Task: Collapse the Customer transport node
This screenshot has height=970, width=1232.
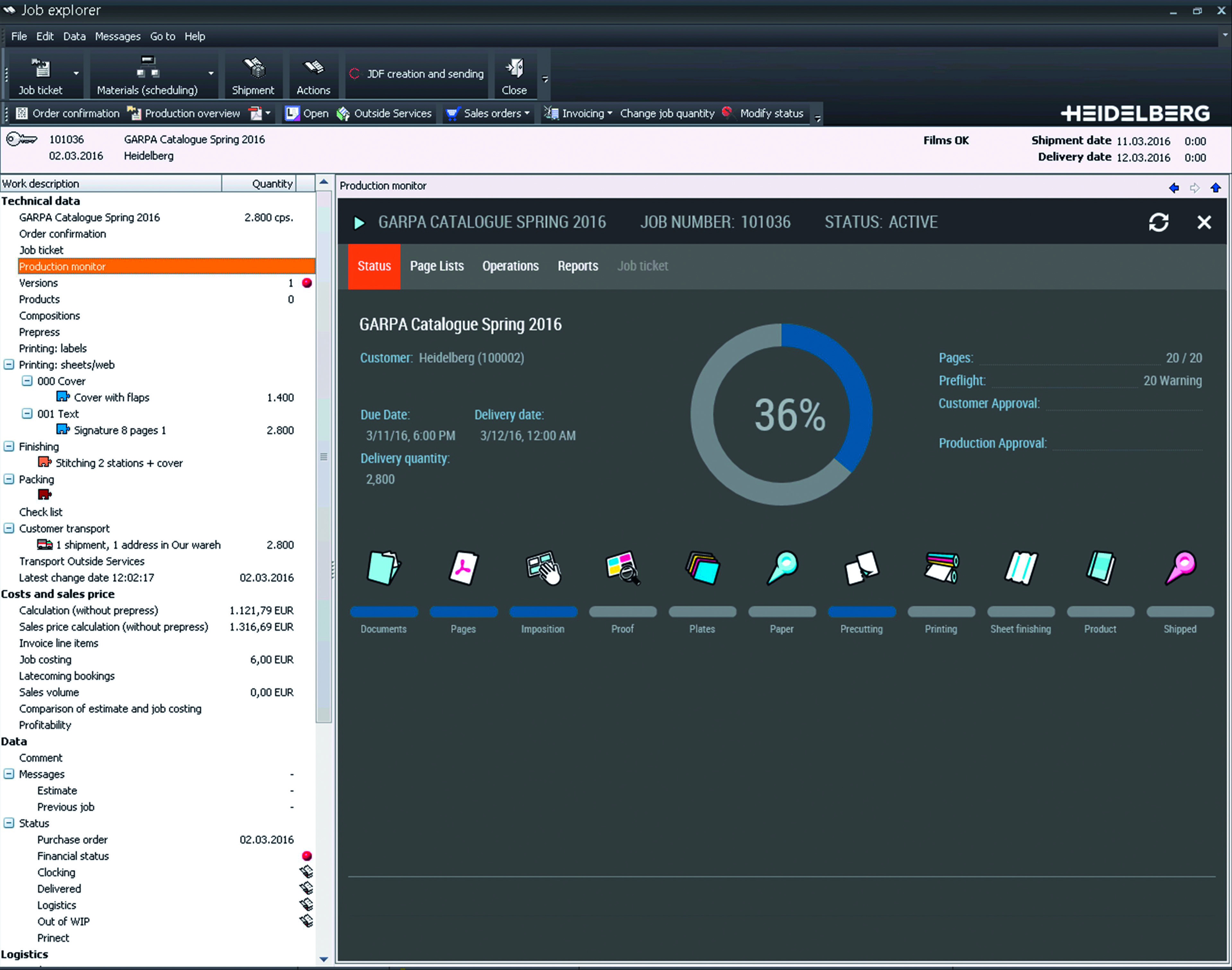Action: pos(9,528)
